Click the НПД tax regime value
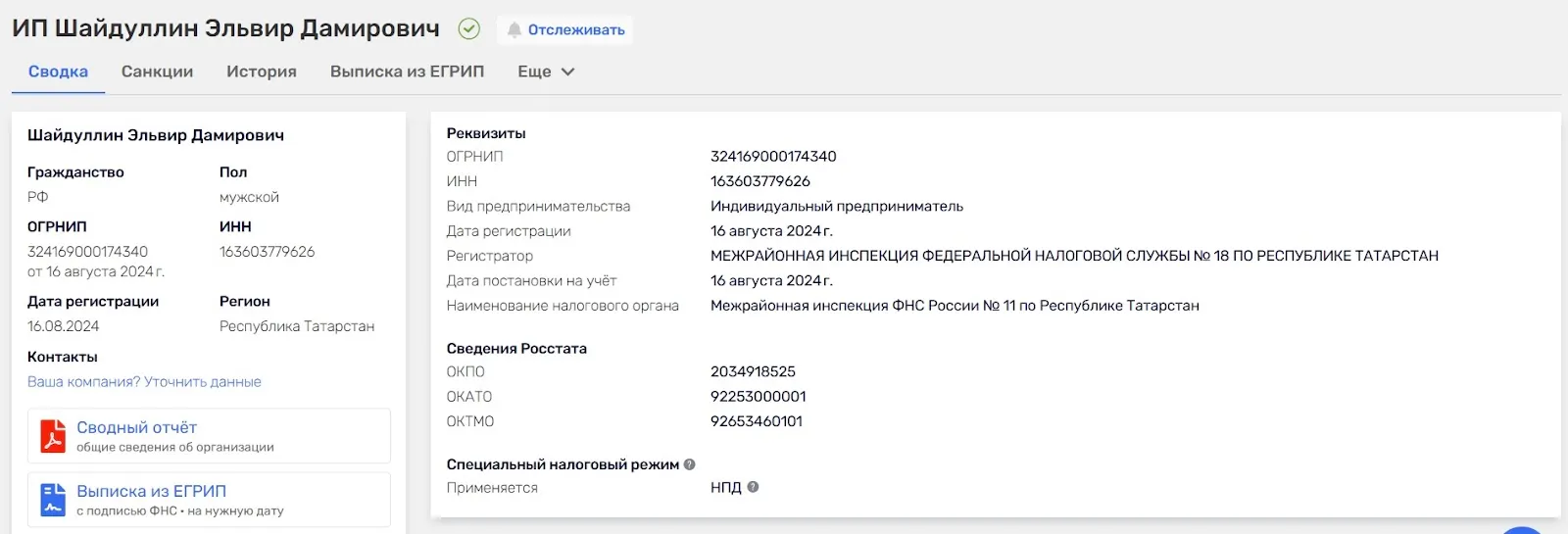1568x534 pixels. point(726,488)
